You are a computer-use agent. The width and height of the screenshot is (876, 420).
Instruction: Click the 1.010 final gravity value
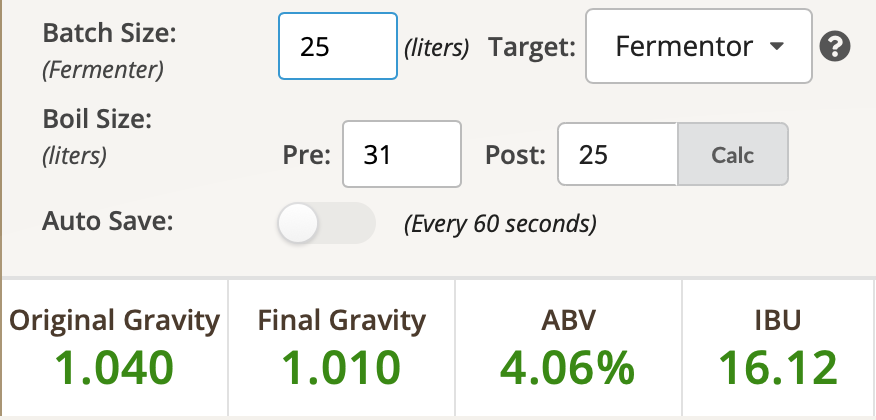click(x=341, y=368)
